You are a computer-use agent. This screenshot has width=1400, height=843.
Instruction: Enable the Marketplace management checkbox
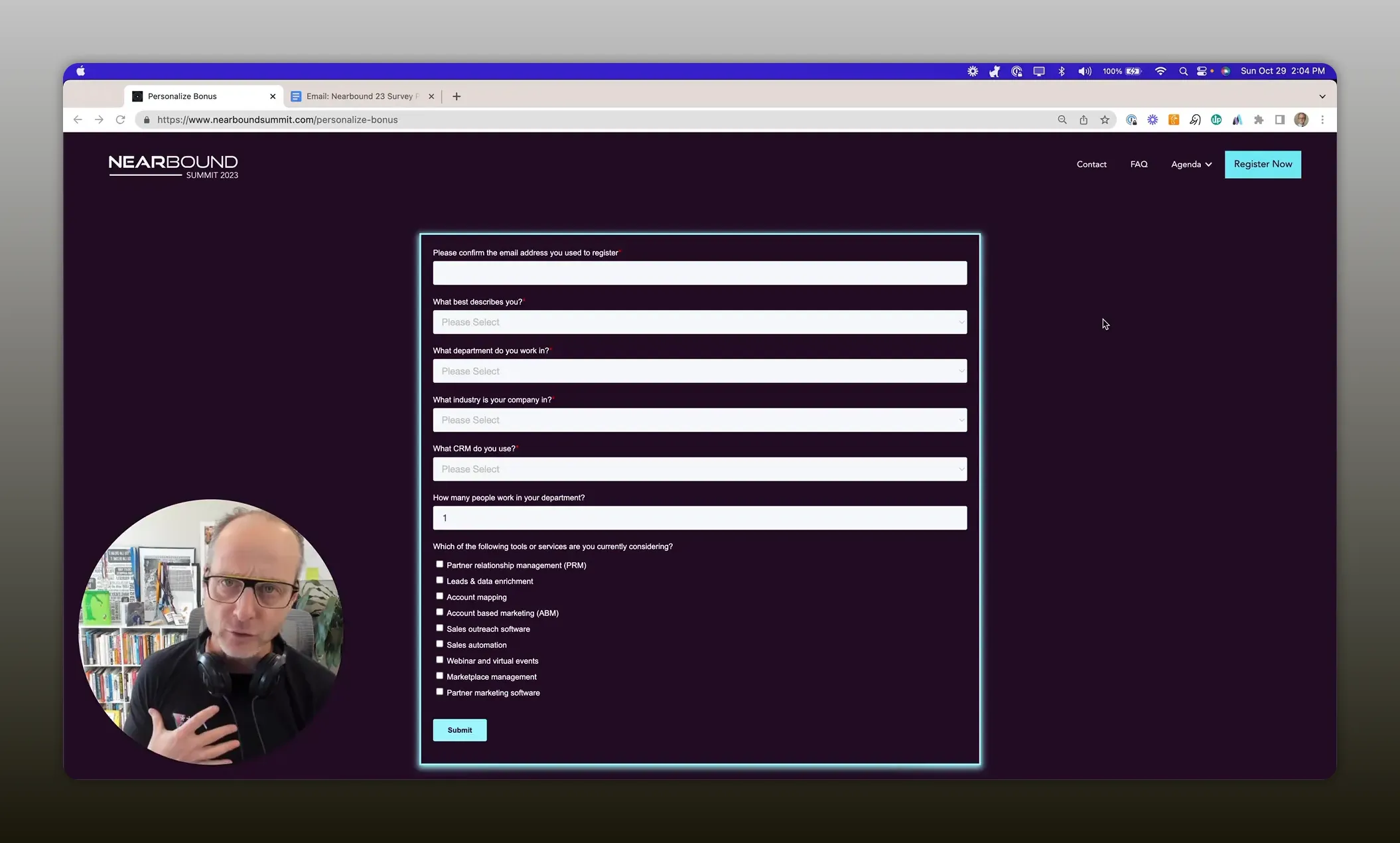[x=439, y=676]
